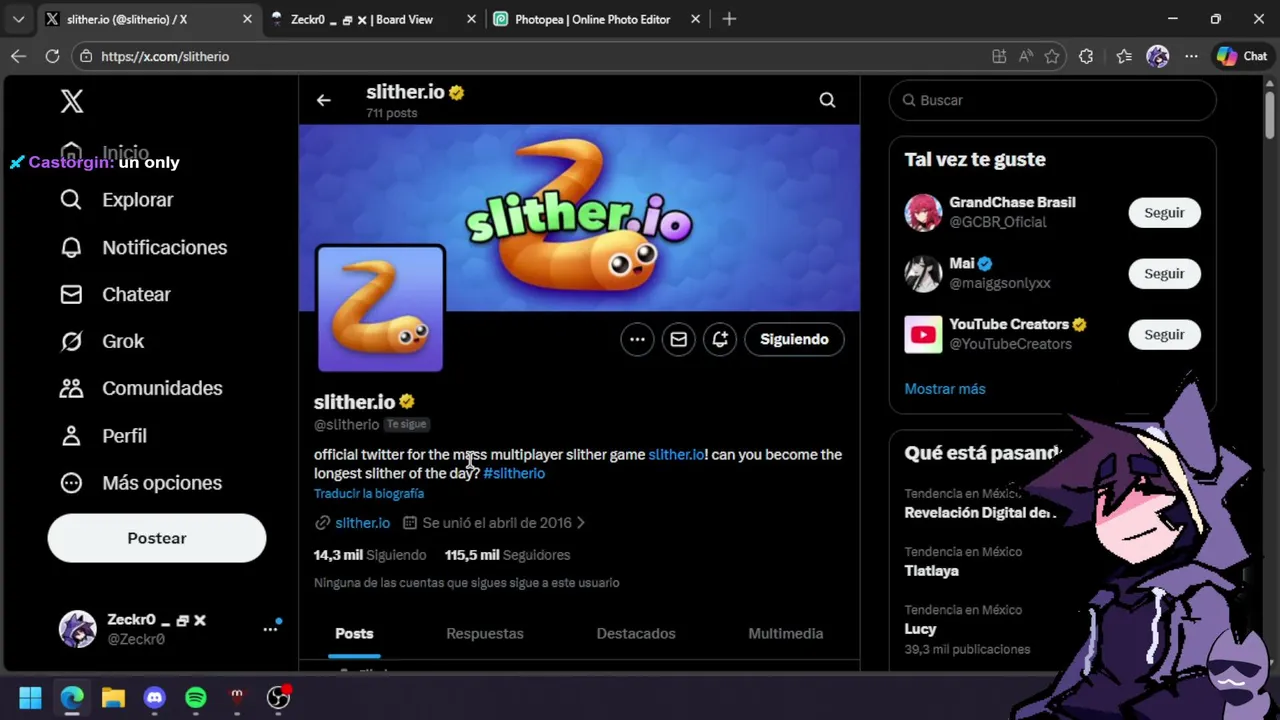Image resolution: width=1280 pixels, height=720 pixels.
Task: Toggle the Siguiendo follow button
Action: click(794, 339)
